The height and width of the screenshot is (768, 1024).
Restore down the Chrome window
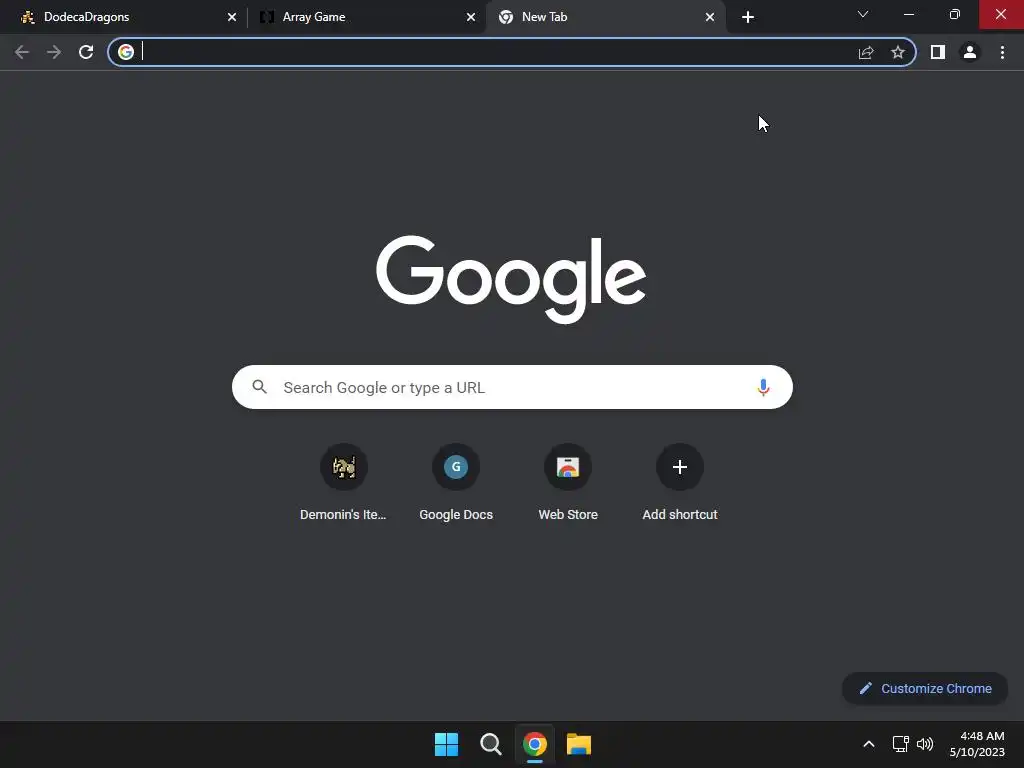[955, 14]
